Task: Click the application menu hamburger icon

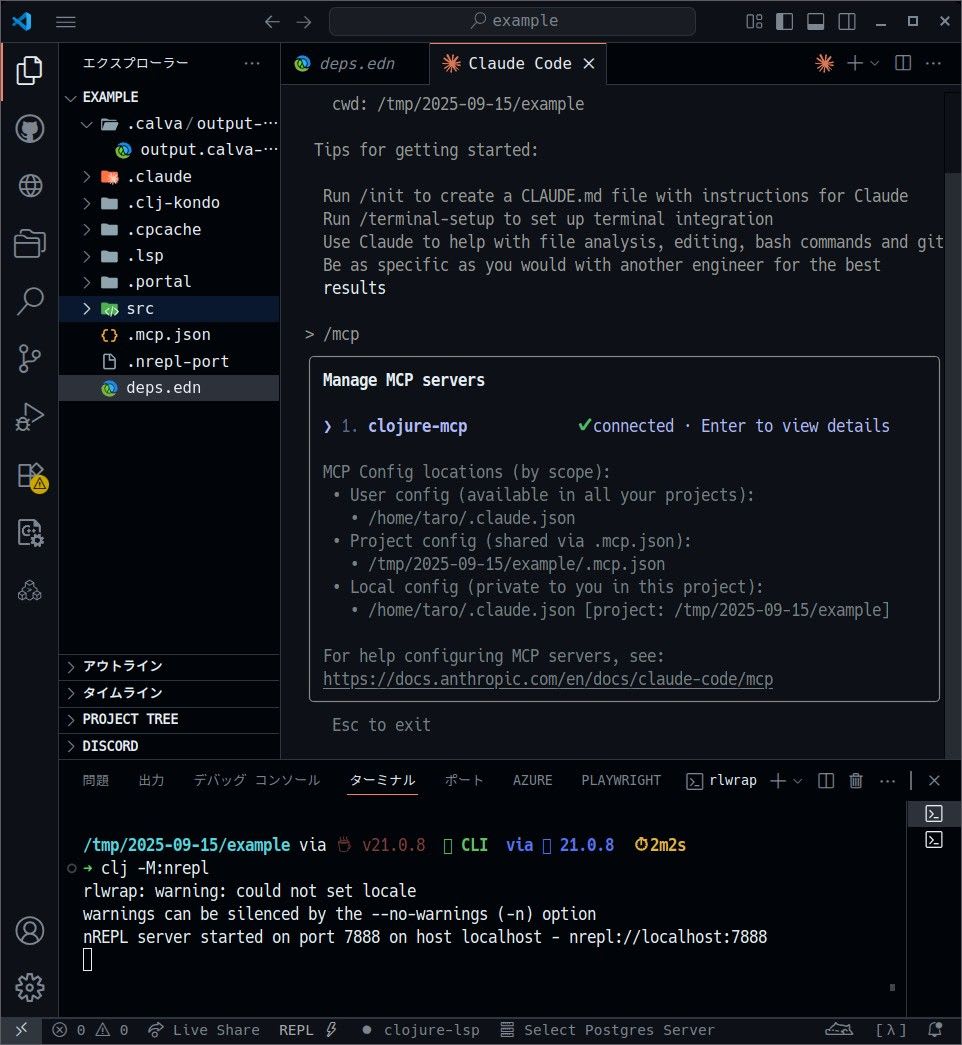Action: click(x=65, y=21)
